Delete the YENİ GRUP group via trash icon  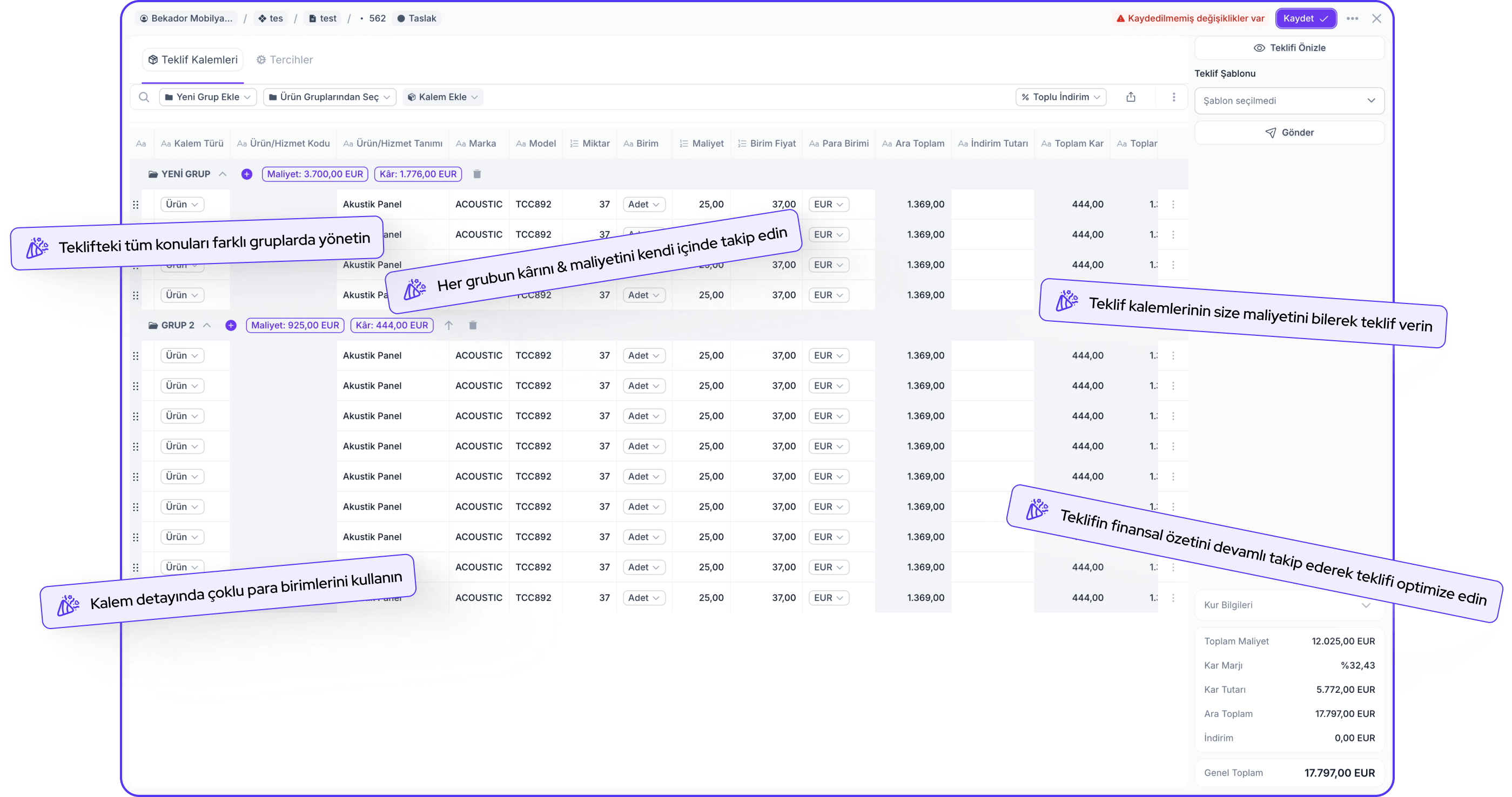pyautogui.click(x=476, y=174)
